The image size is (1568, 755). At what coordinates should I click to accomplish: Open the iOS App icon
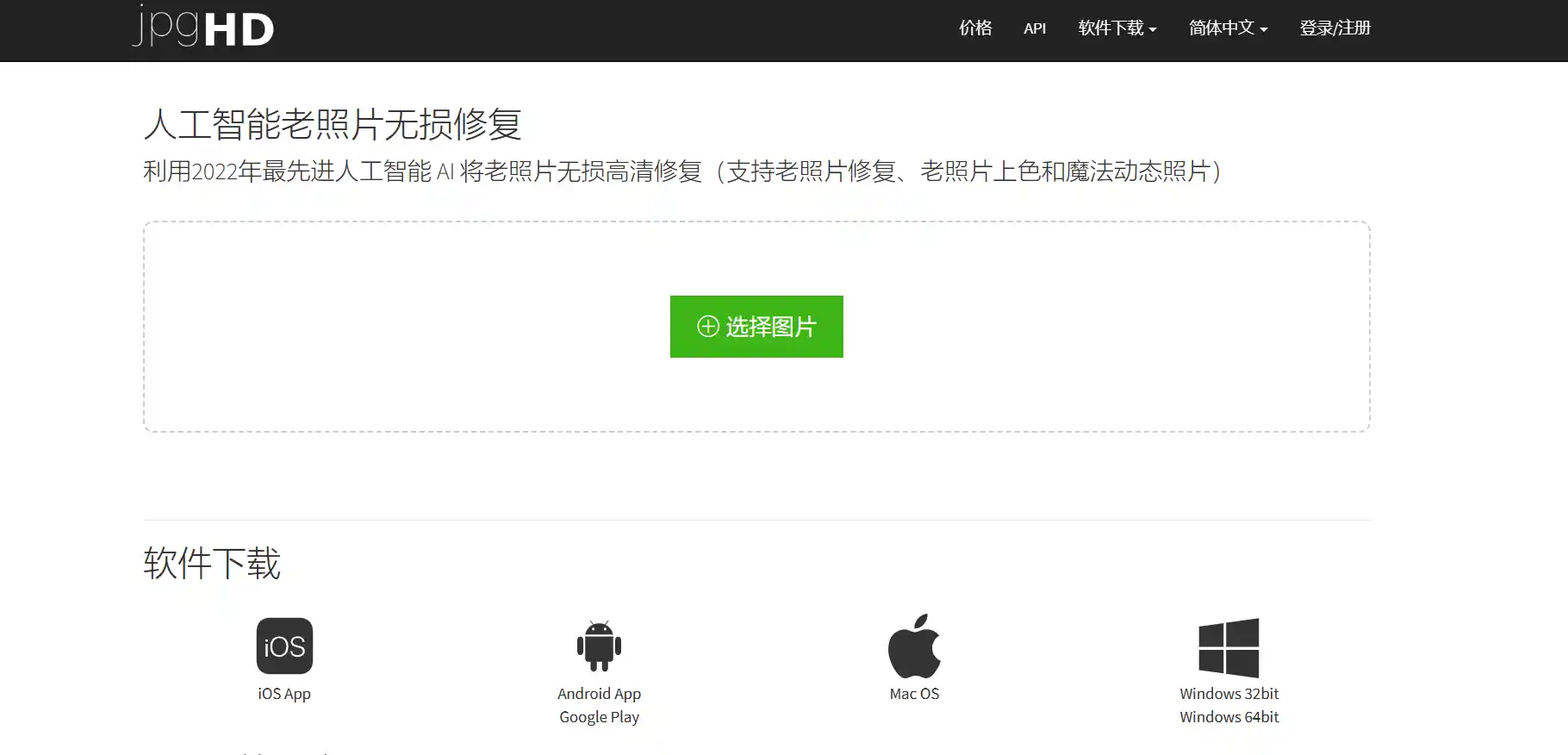(x=284, y=646)
